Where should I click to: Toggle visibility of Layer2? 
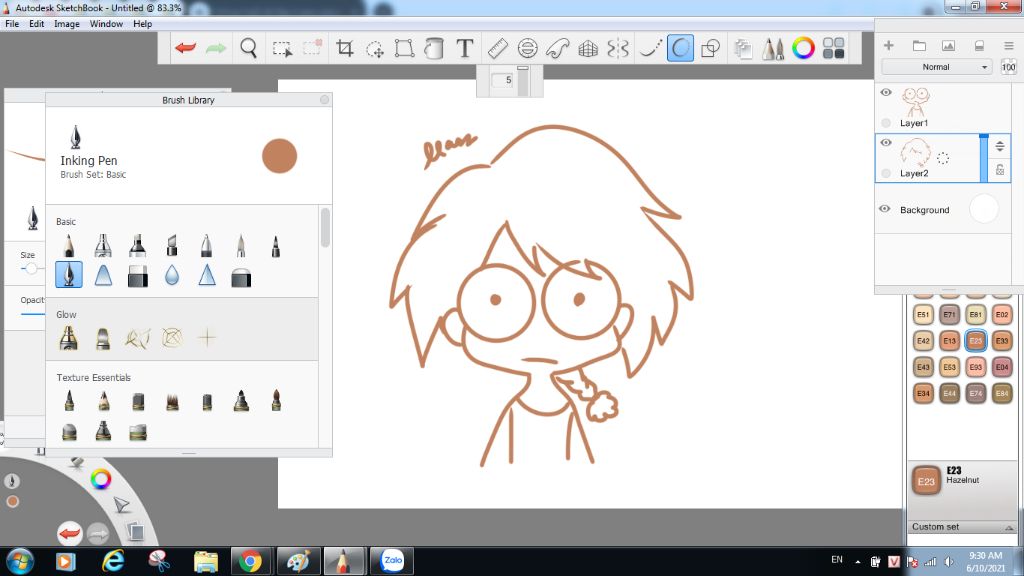point(885,143)
